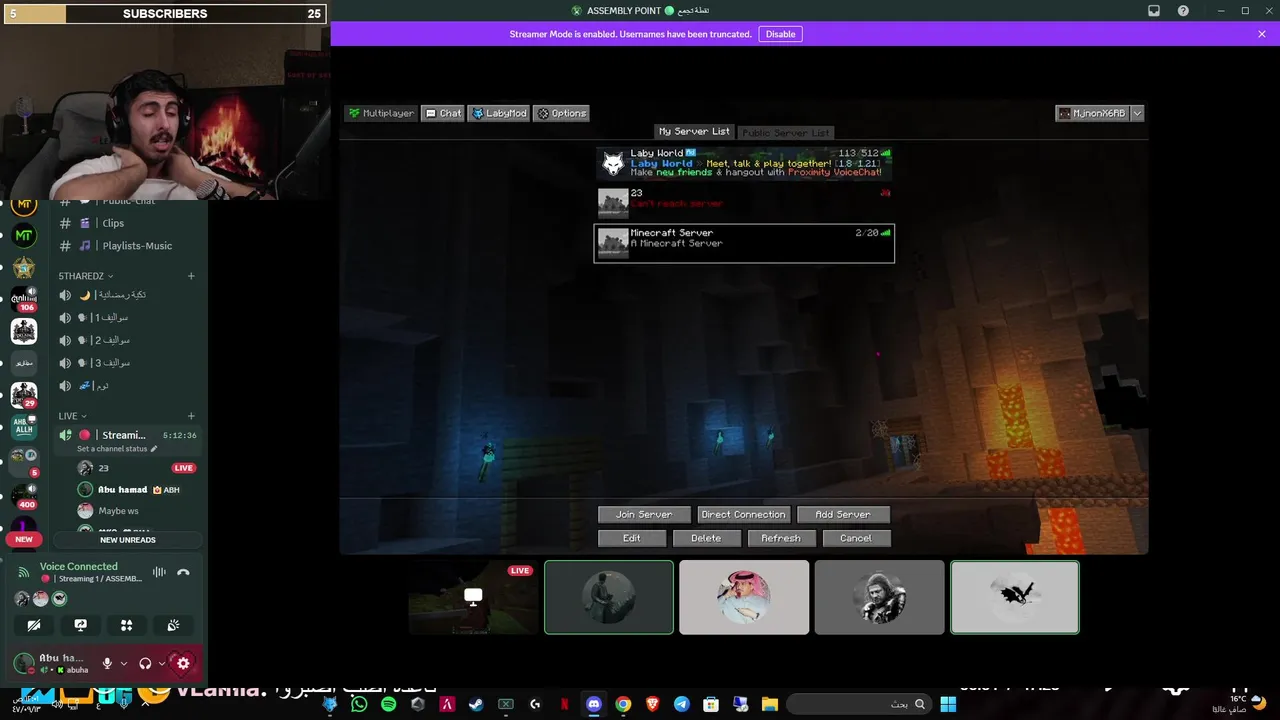Click the Abu hamad voice participant

pos(137,490)
